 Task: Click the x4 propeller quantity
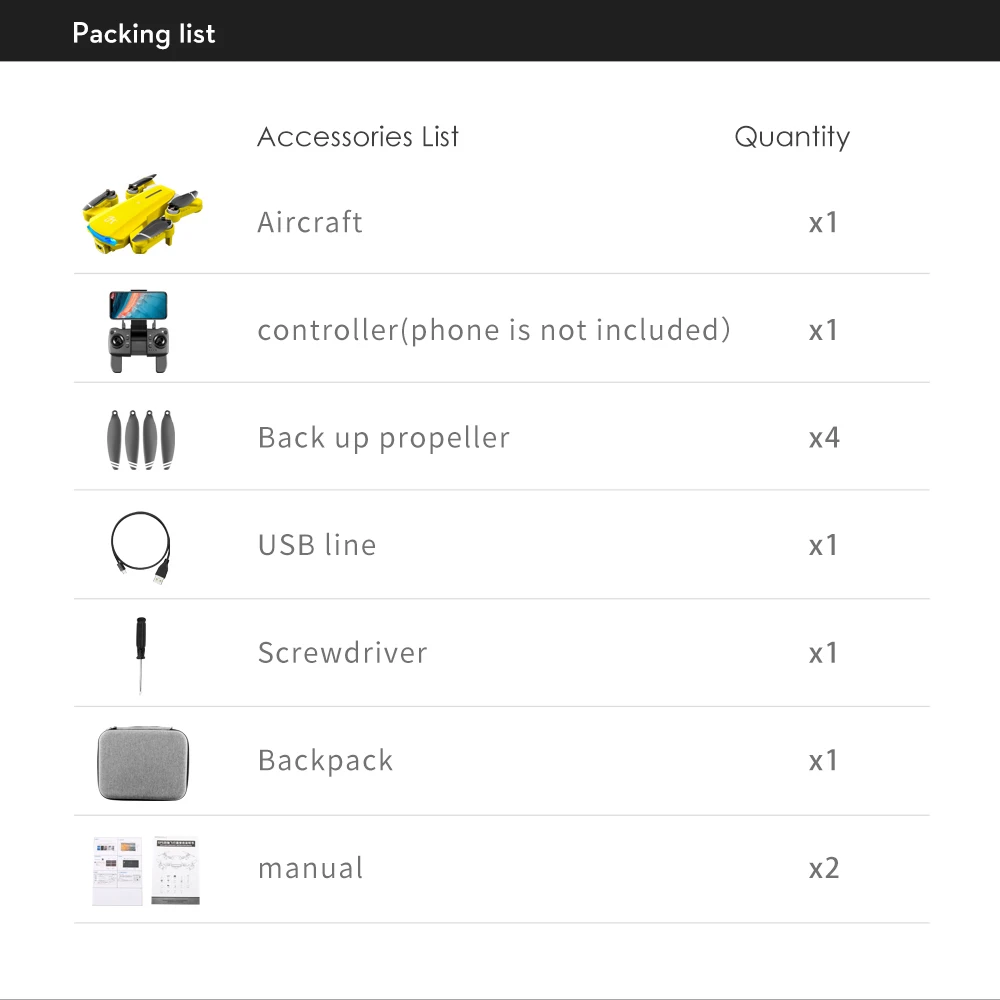[x=824, y=438]
